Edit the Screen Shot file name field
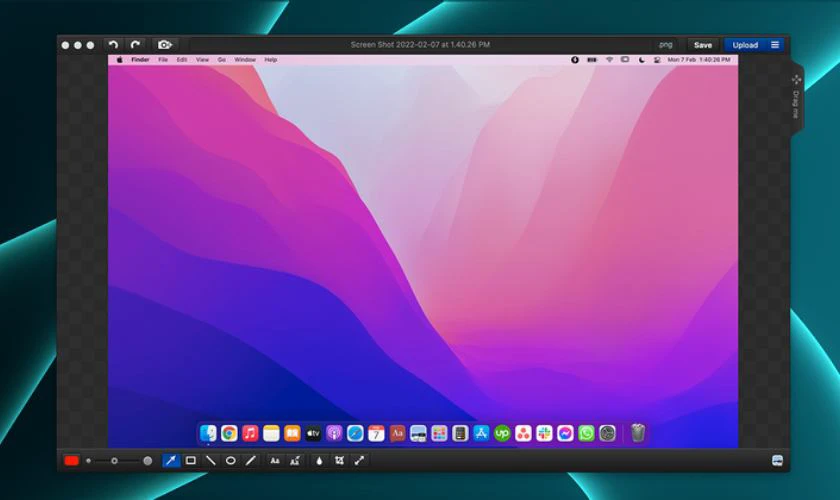The width and height of the screenshot is (840, 500). point(421,45)
